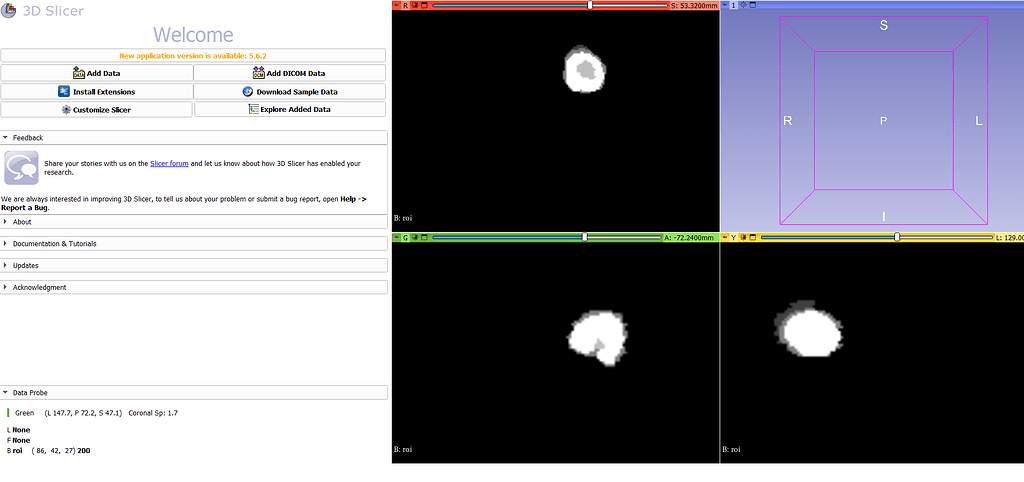Viewport: 1024px width, 482px height.
Task: Click the pin icon in Red slice view
Action: [x=396, y=5]
